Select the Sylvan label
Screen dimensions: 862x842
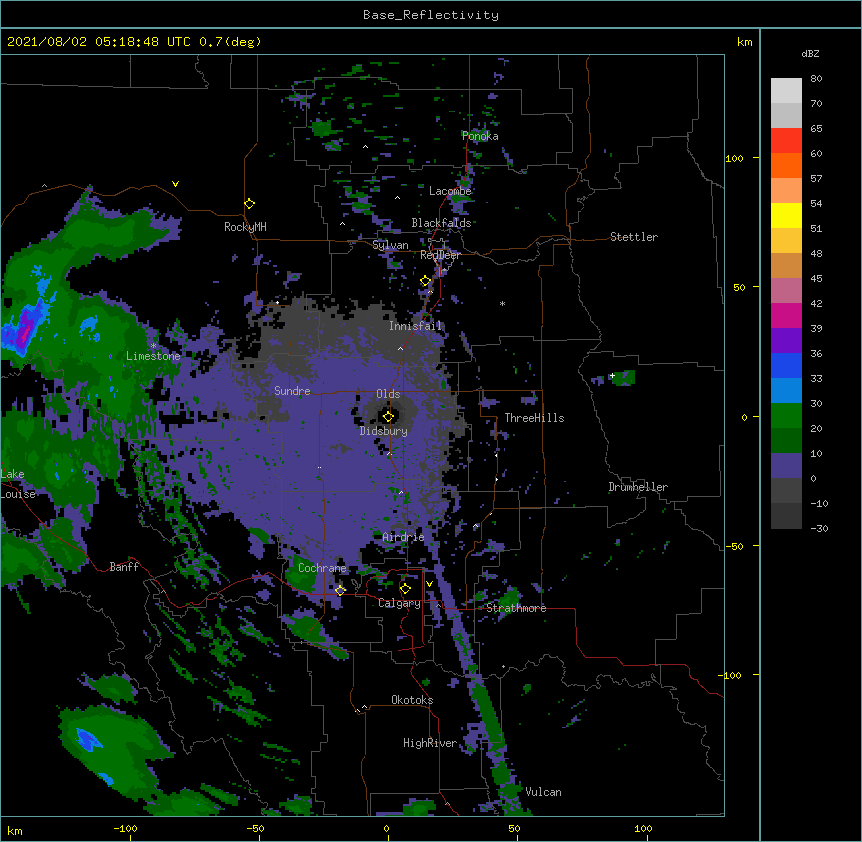(x=390, y=245)
